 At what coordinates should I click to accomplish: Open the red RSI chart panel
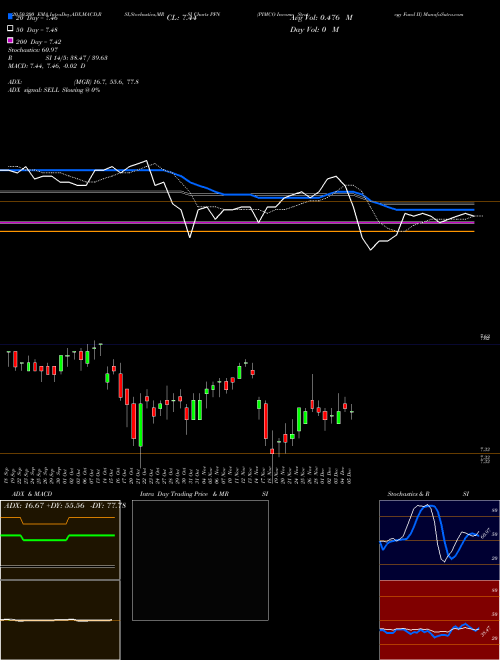tap(439, 620)
